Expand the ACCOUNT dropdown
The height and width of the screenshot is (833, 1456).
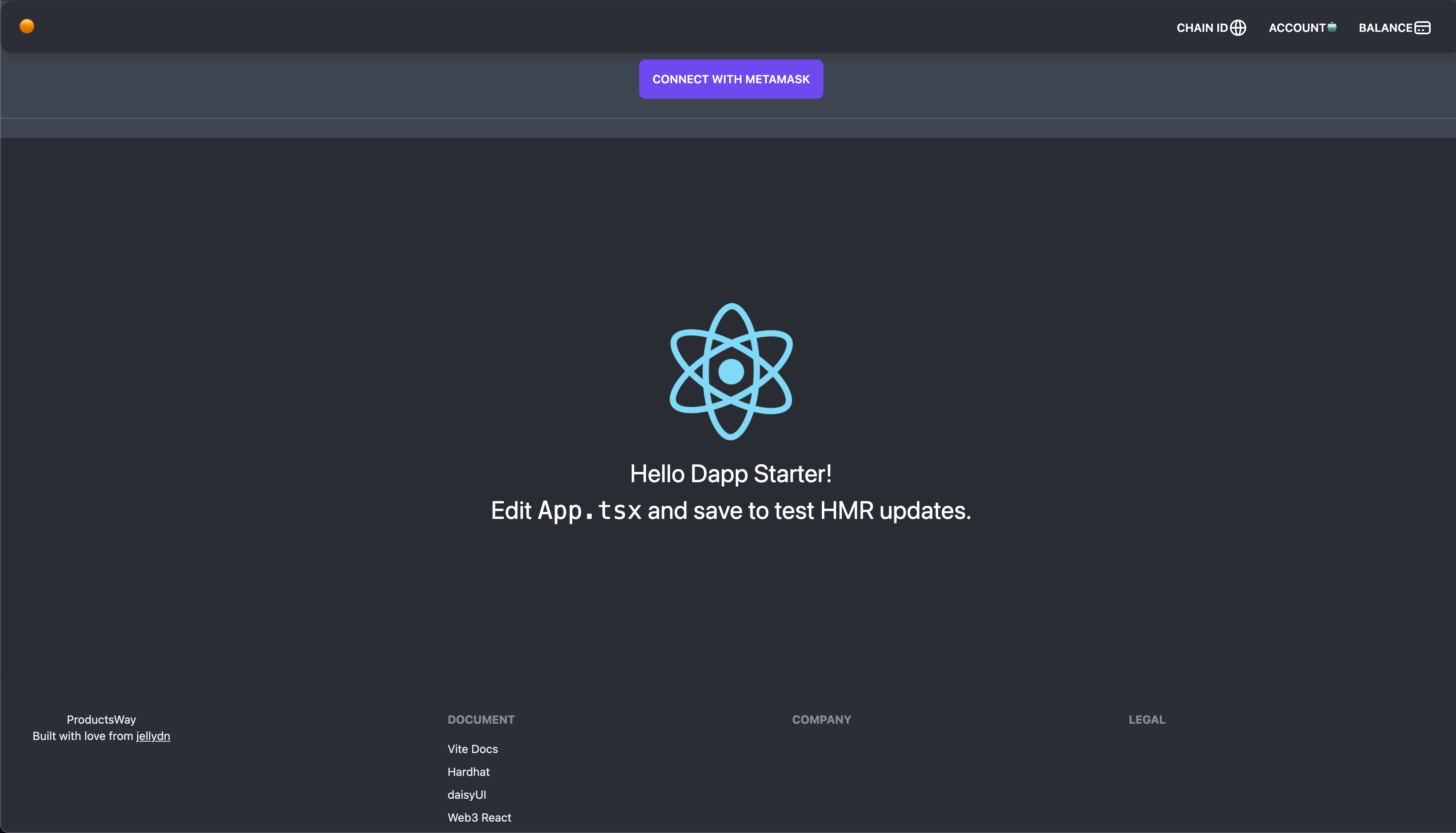[x=1301, y=27]
